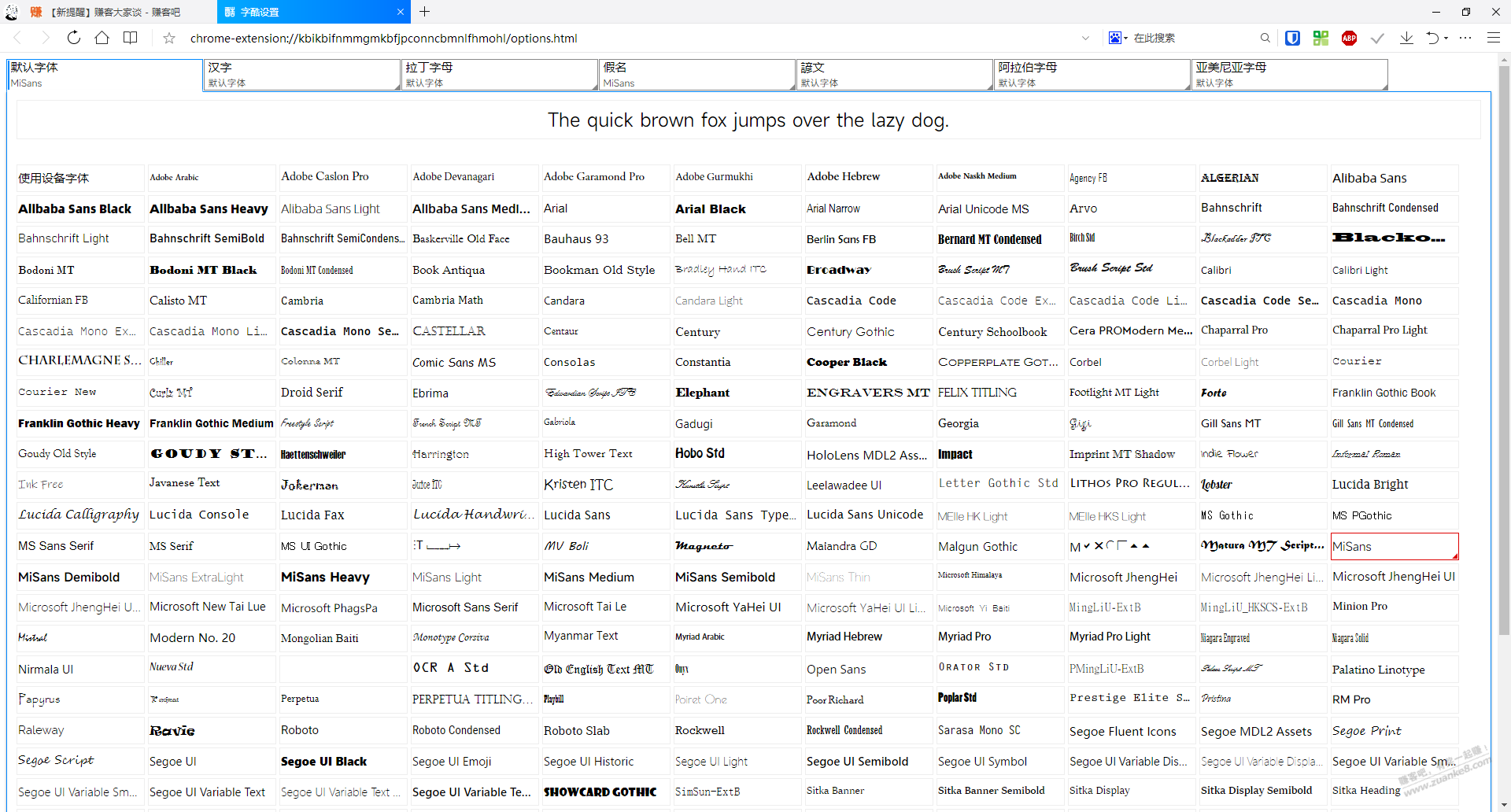
Task: Open a new tab with the plus button
Action: pyautogui.click(x=425, y=12)
